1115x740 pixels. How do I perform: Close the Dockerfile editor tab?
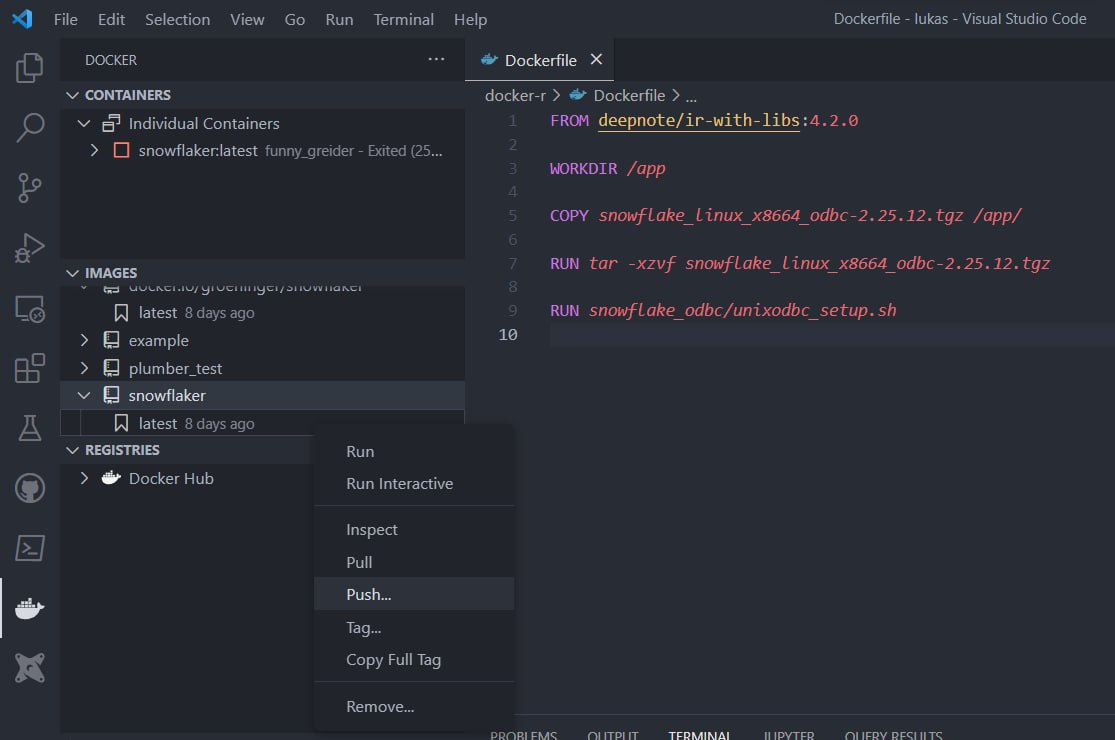click(x=596, y=60)
